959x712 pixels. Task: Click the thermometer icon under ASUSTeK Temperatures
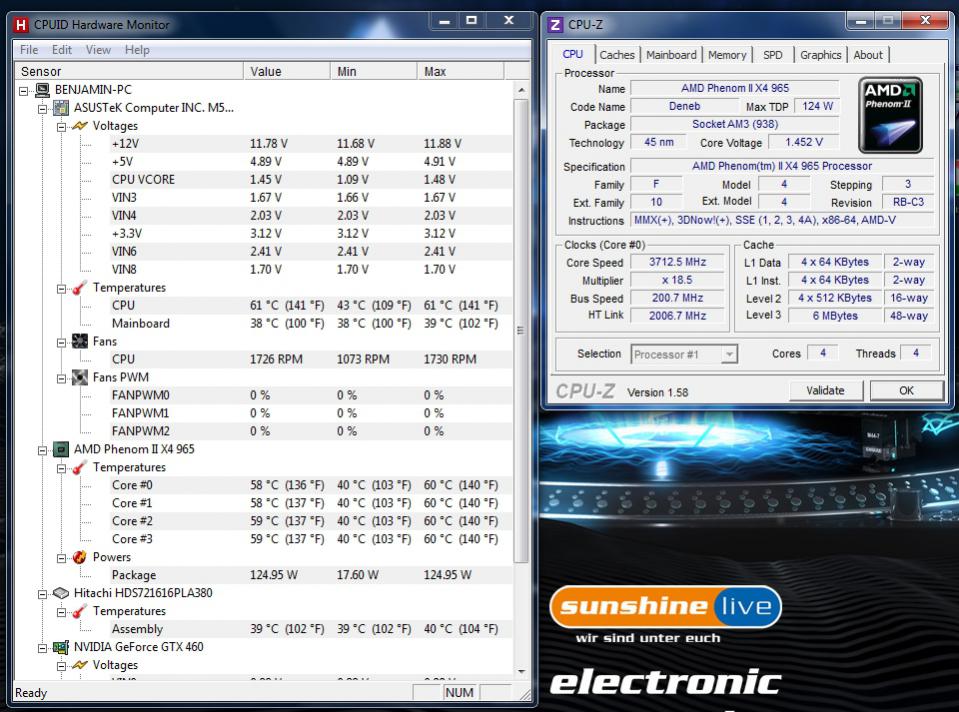(x=80, y=287)
